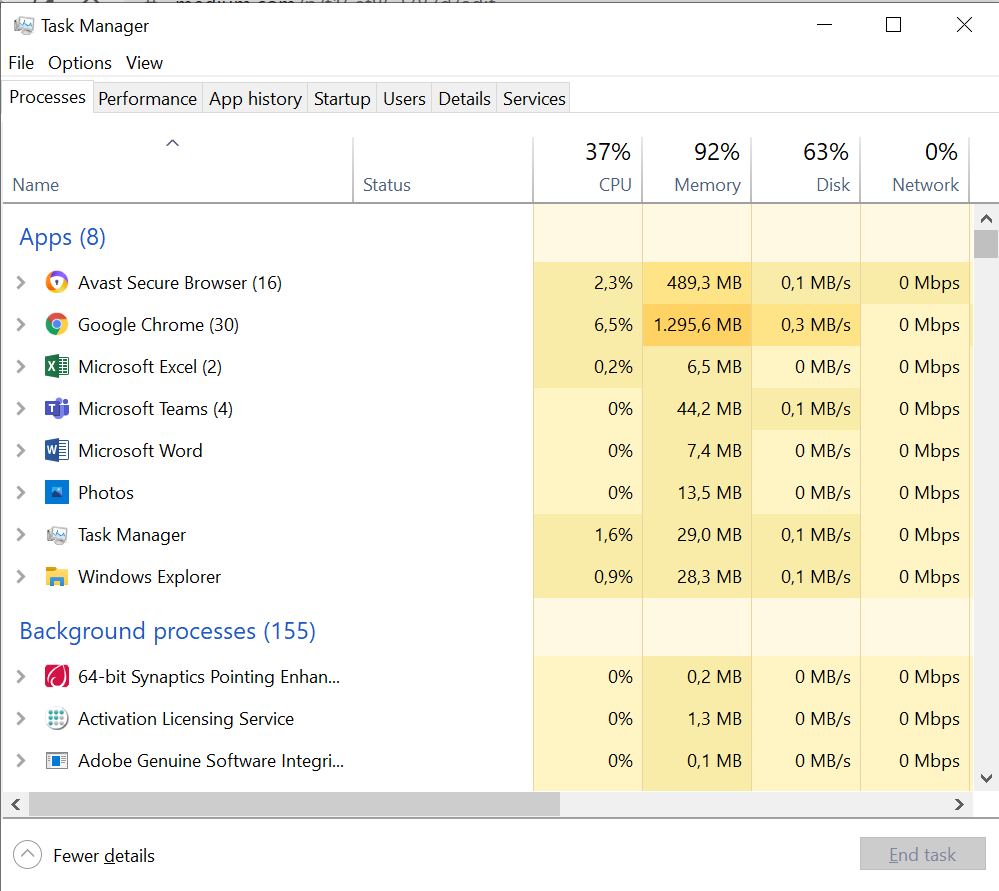
Task: Switch to the Performance tab
Action: tap(147, 99)
